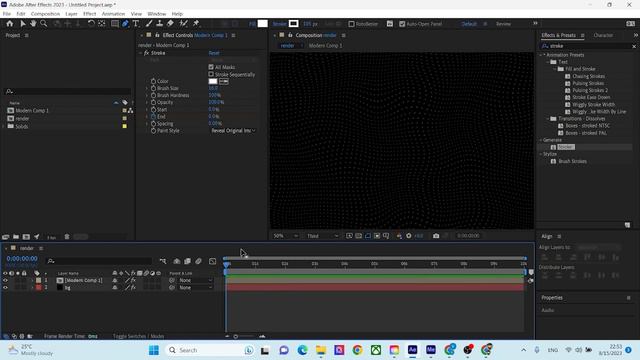Open the File menu

[x=7, y=14]
